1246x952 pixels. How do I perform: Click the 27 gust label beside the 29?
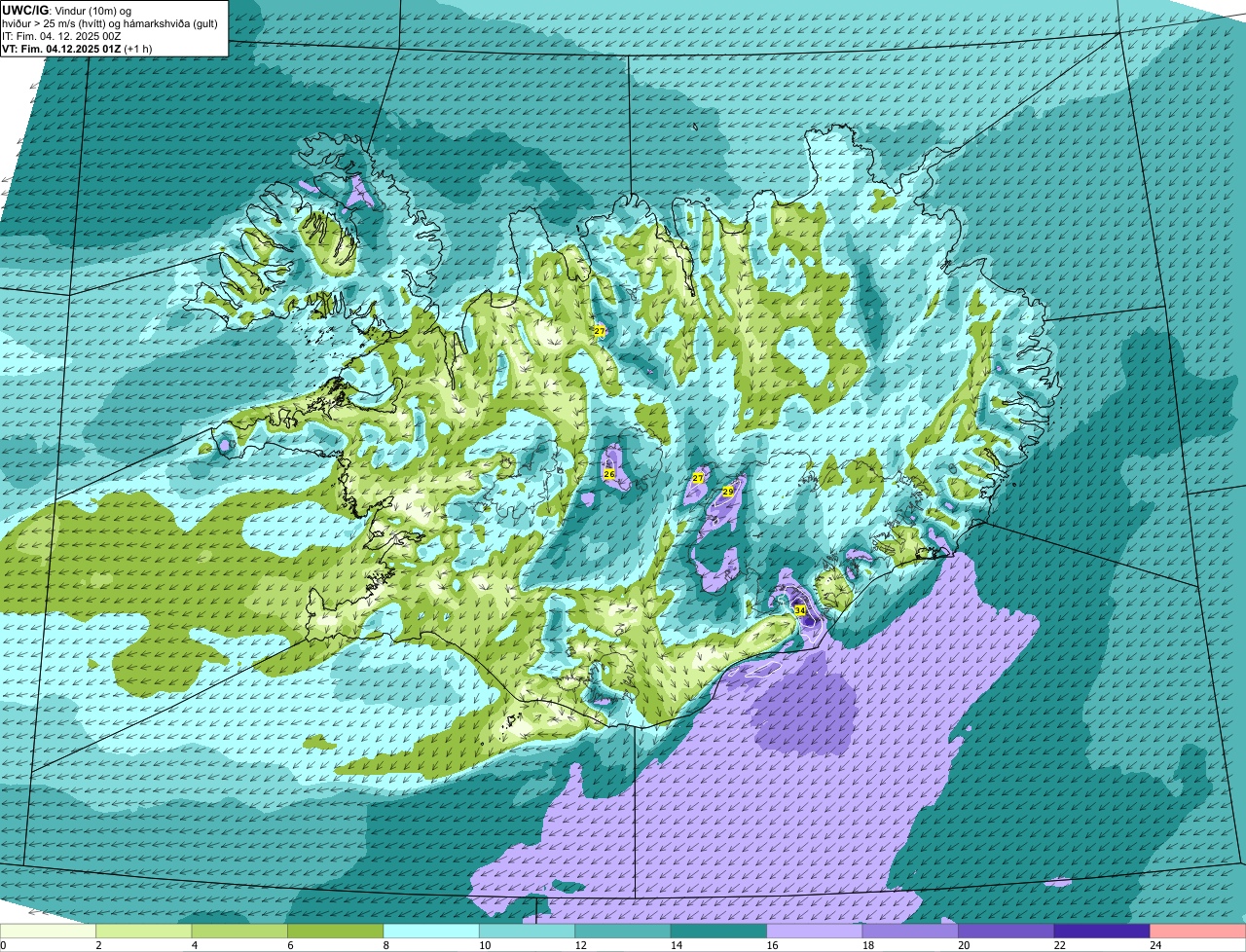698,478
